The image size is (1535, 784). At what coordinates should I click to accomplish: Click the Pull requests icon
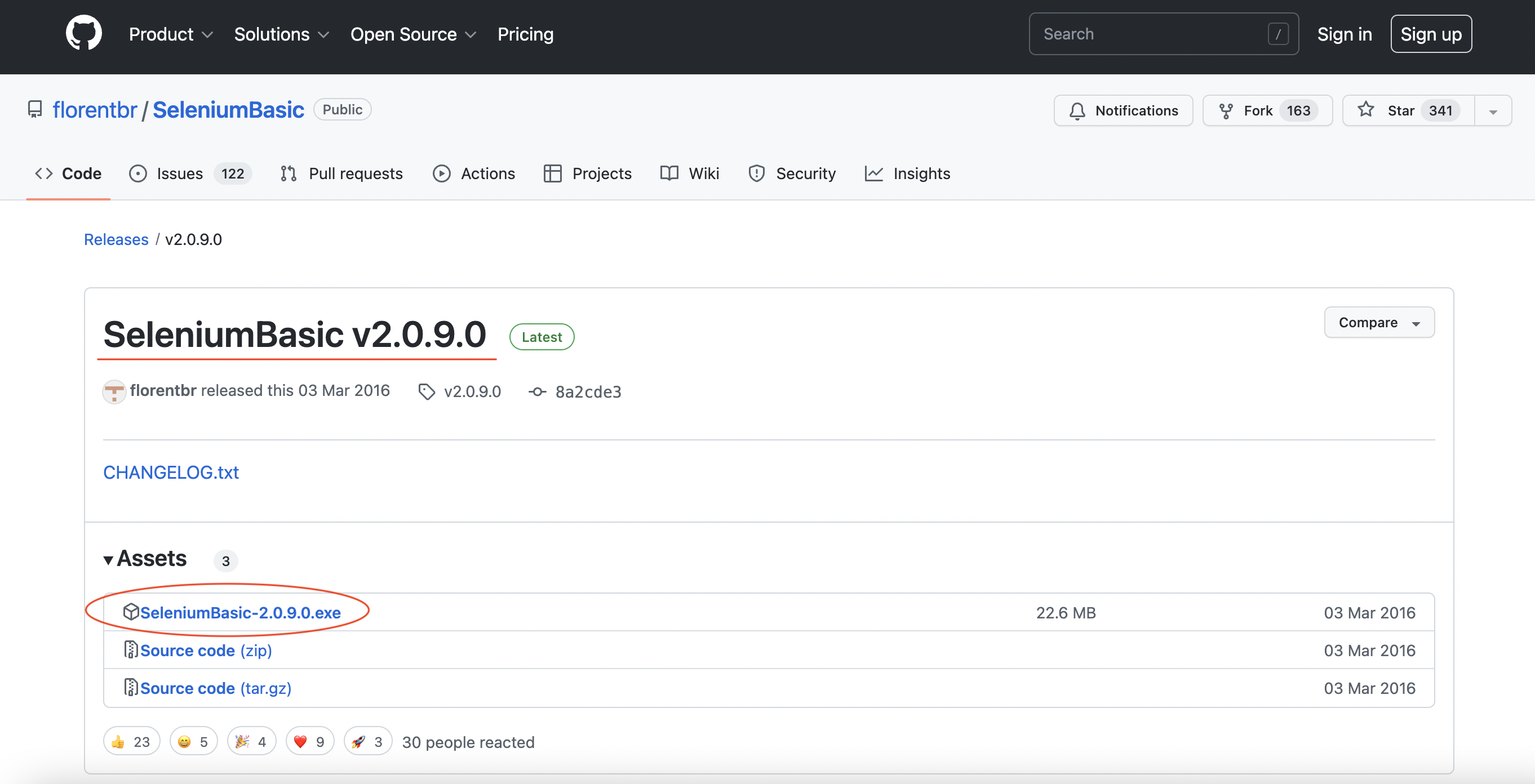click(288, 172)
